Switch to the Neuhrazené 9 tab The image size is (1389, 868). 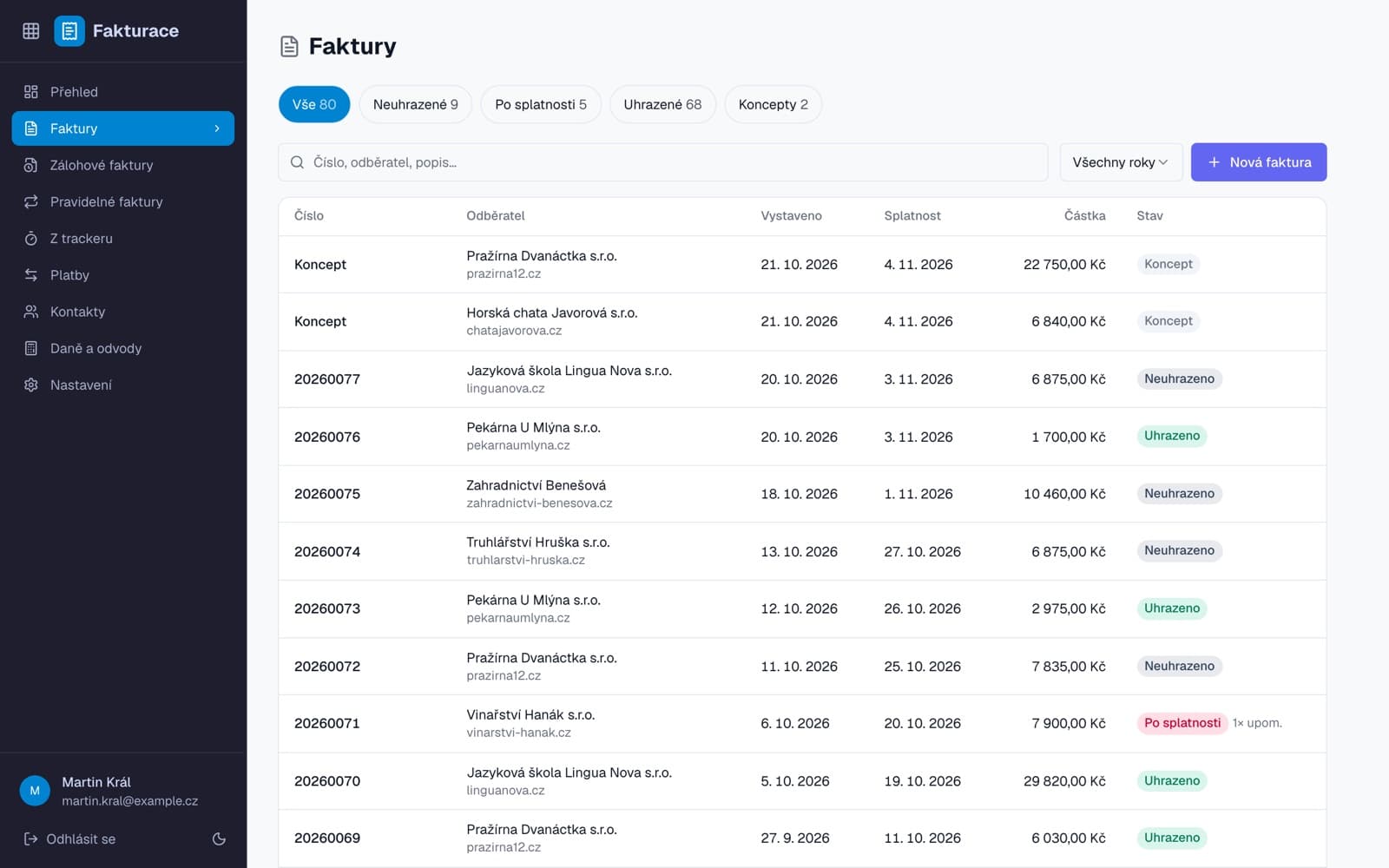click(x=416, y=104)
